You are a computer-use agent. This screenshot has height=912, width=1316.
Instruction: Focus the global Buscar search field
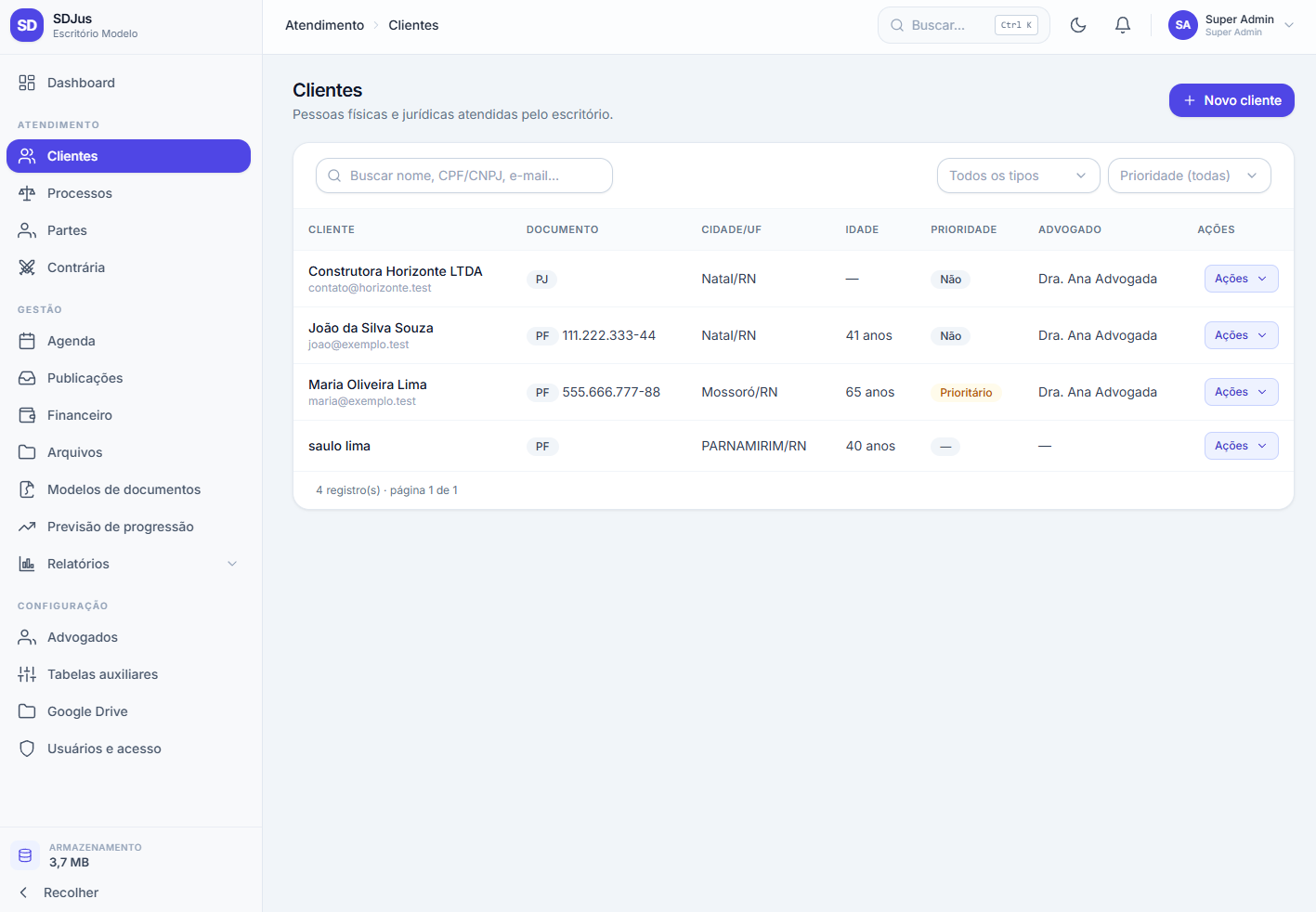[964, 25]
